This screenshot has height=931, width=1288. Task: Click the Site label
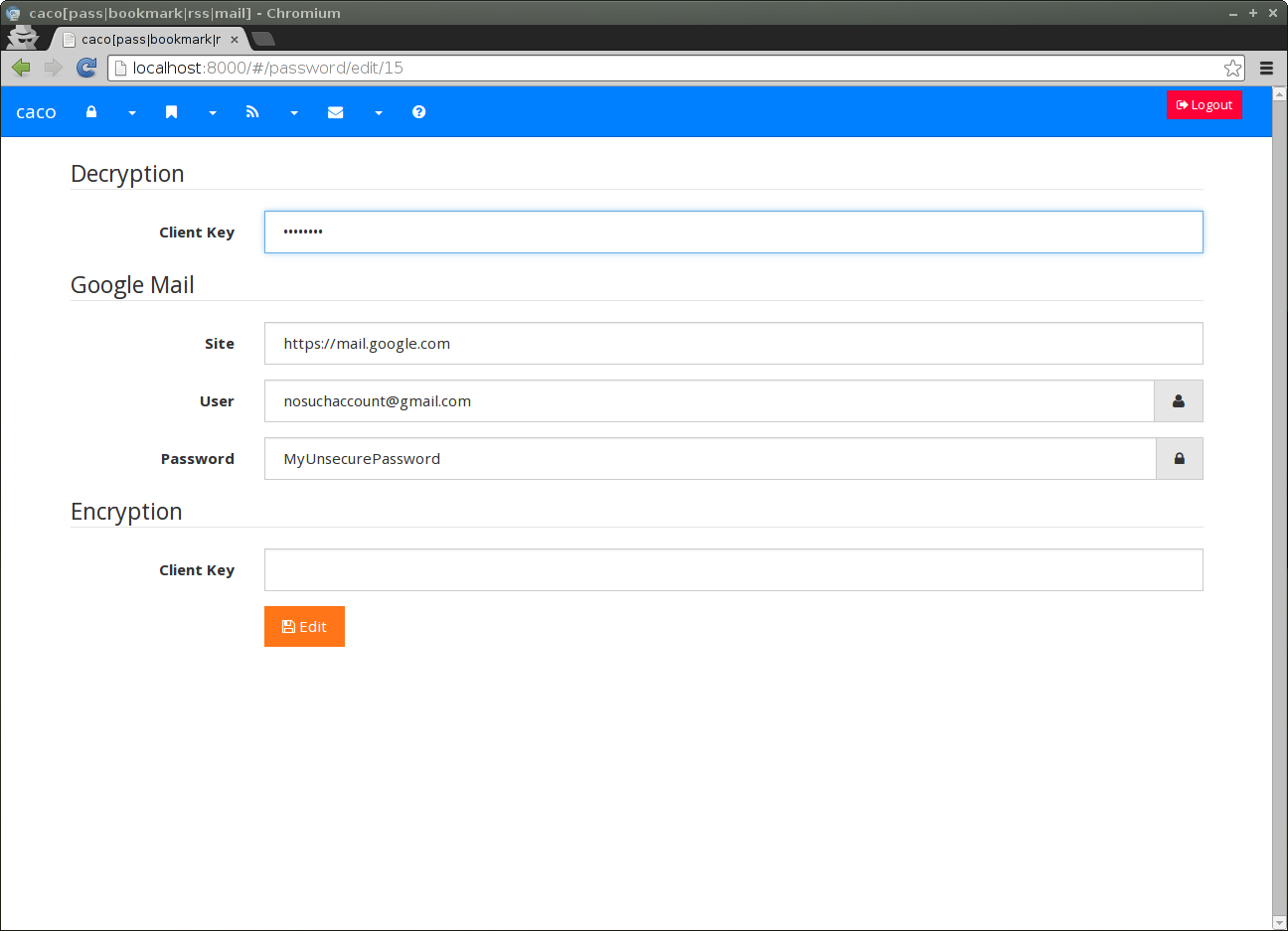[220, 344]
